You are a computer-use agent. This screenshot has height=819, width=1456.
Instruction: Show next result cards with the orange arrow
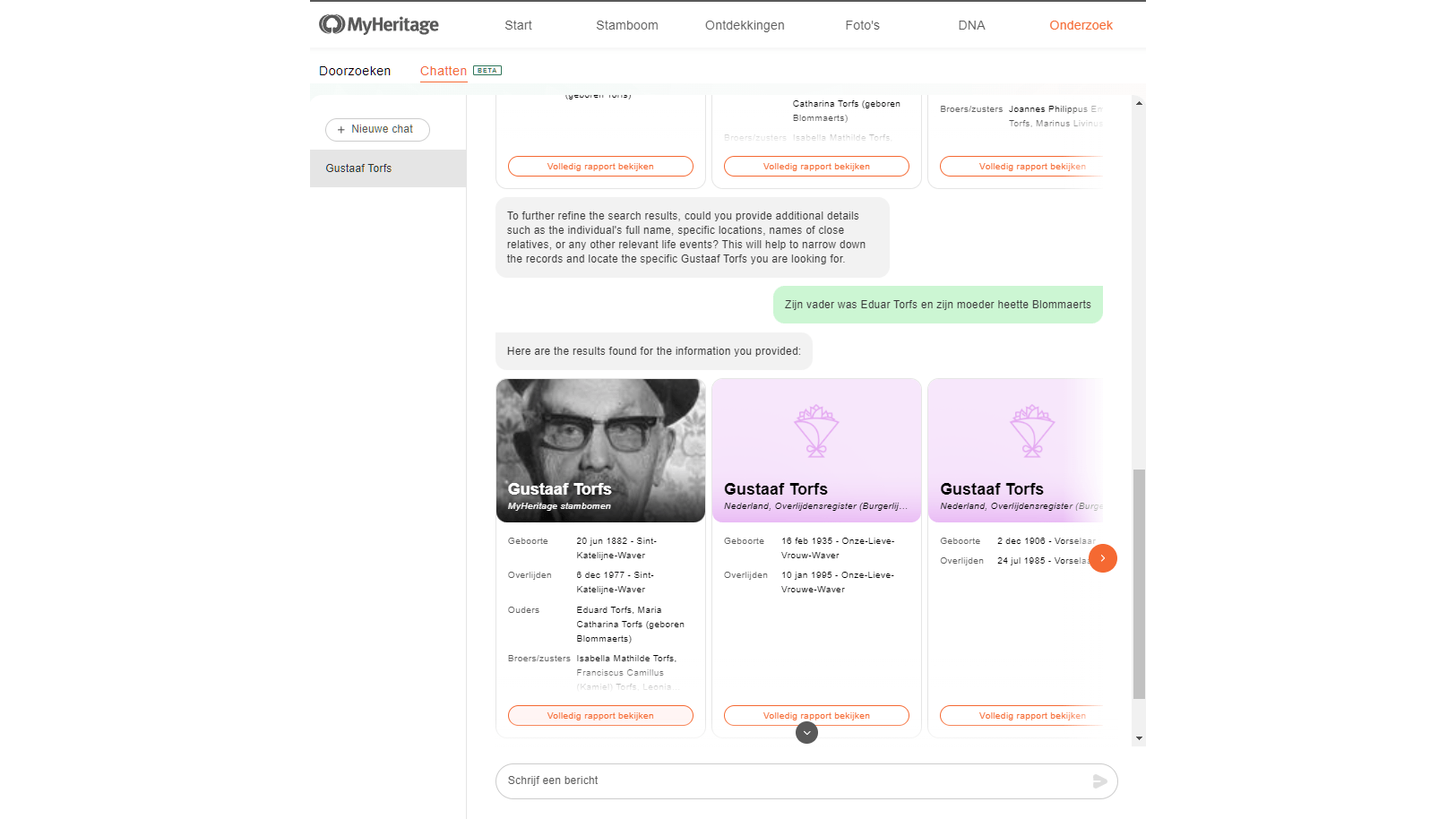1103,558
